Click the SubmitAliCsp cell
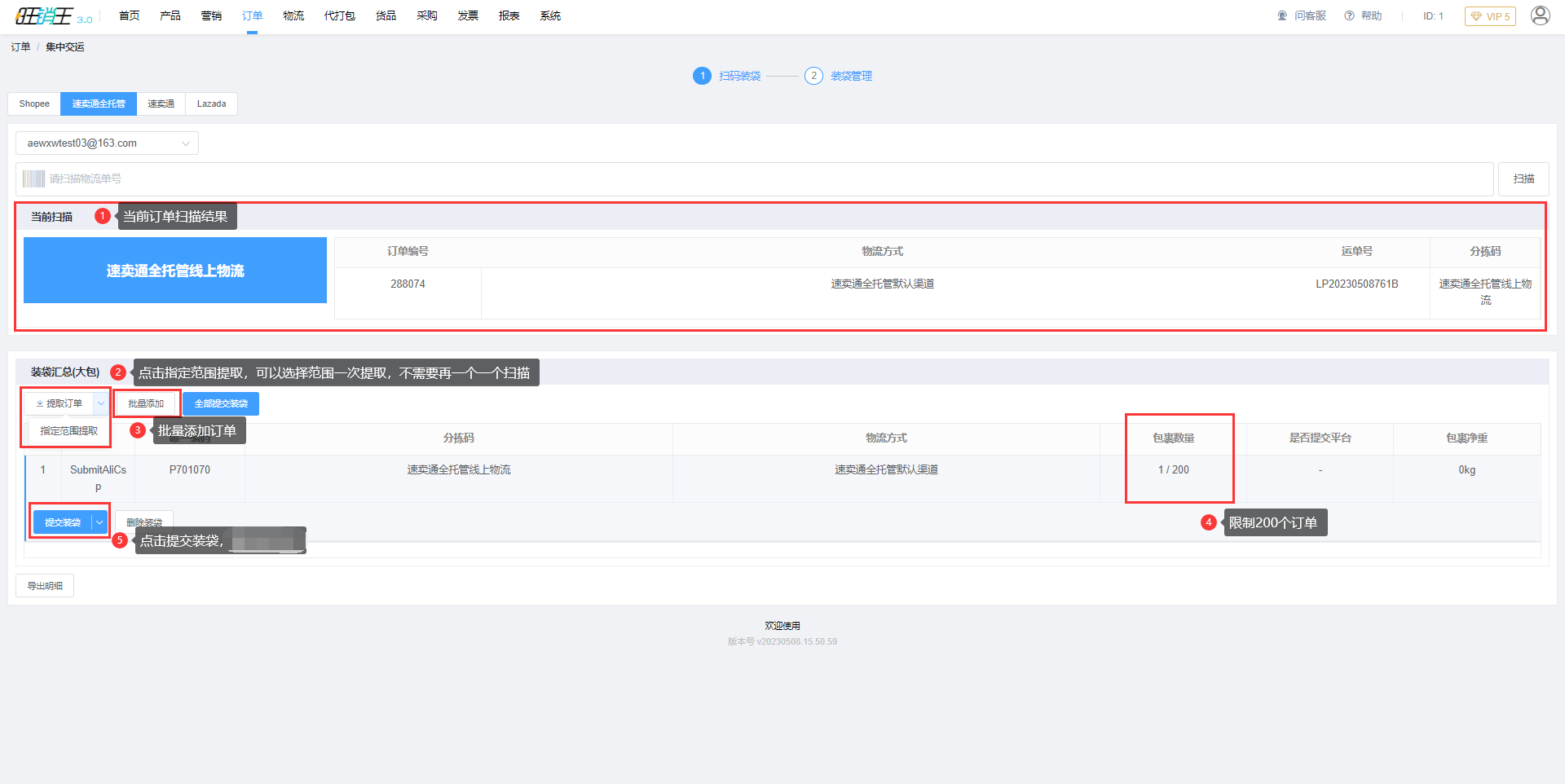This screenshot has width=1565, height=784. coord(98,478)
